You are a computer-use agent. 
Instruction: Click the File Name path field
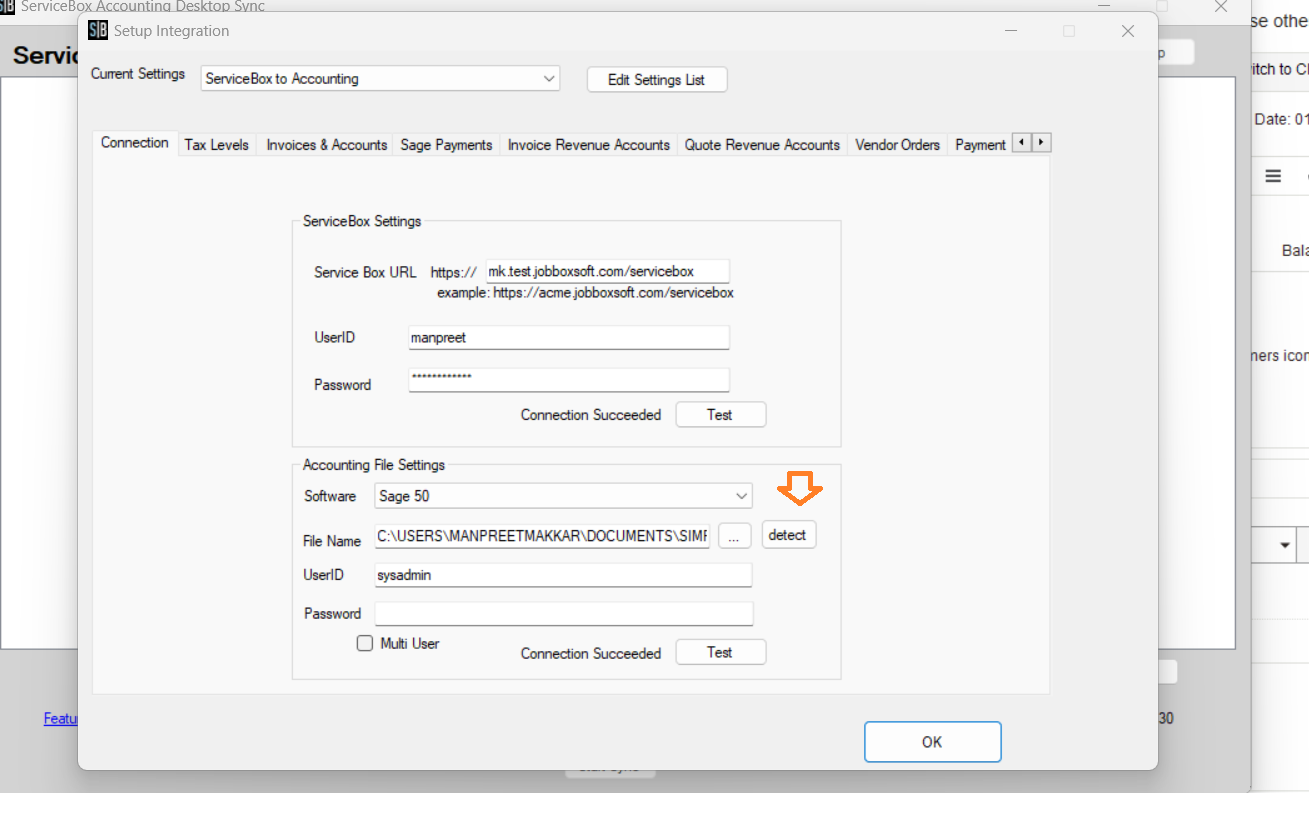point(542,536)
